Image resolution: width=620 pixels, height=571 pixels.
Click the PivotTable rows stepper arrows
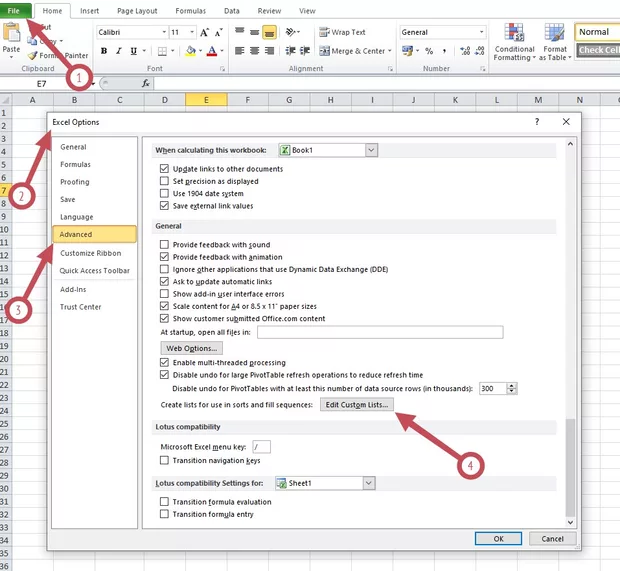512,388
